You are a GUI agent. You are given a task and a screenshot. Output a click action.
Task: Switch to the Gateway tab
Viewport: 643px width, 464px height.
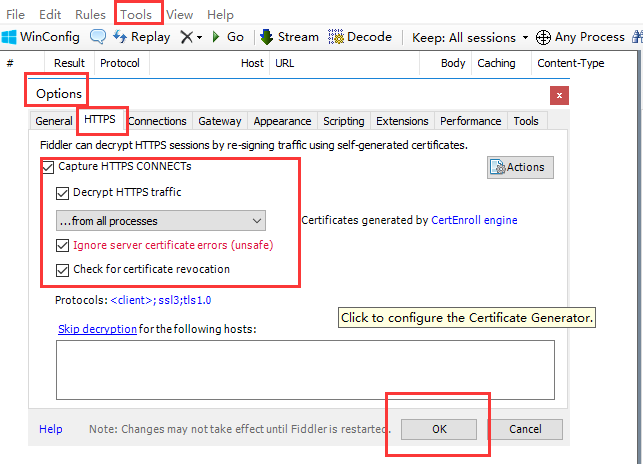(x=220, y=121)
